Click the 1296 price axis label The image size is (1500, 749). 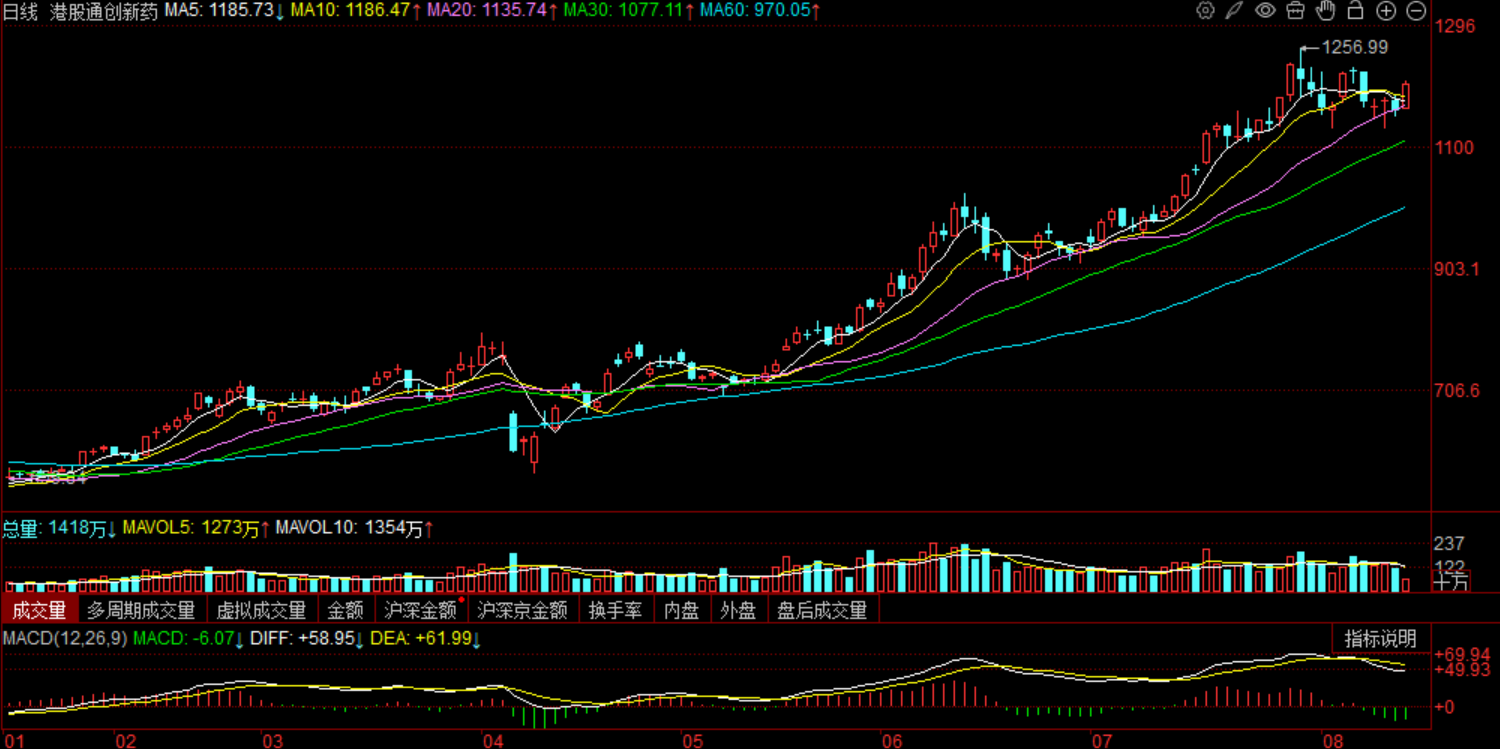point(1455,26)
